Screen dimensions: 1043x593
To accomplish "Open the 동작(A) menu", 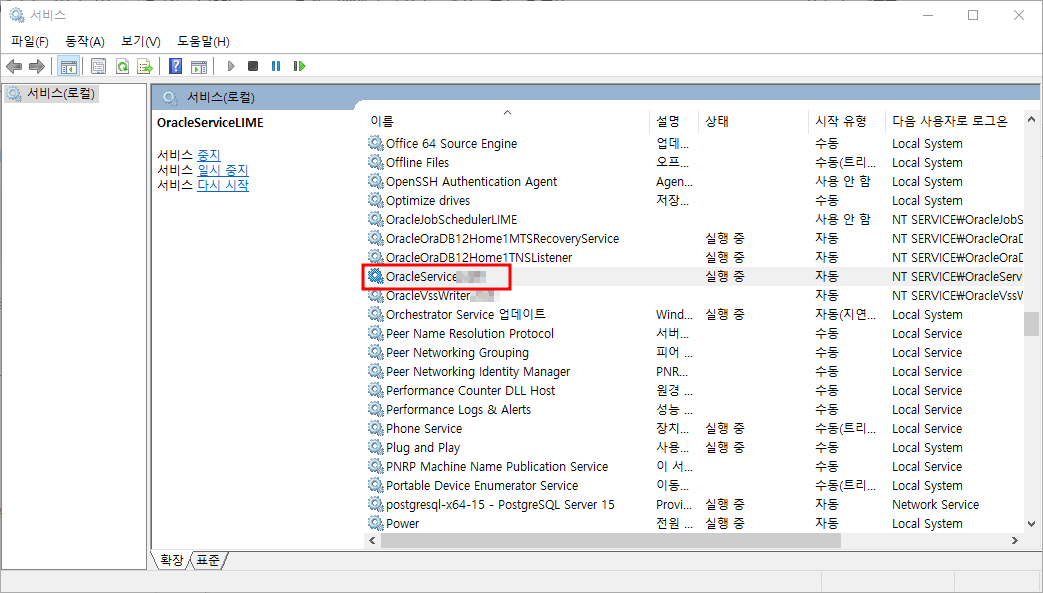I will click(x=85, y=41).
